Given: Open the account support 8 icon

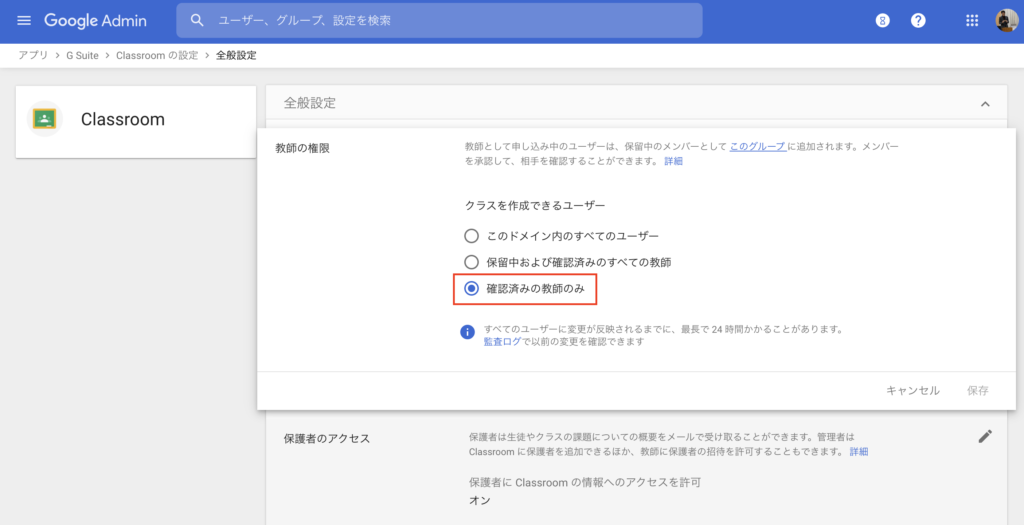Looking at the screenshot, I should click(882, 20).
